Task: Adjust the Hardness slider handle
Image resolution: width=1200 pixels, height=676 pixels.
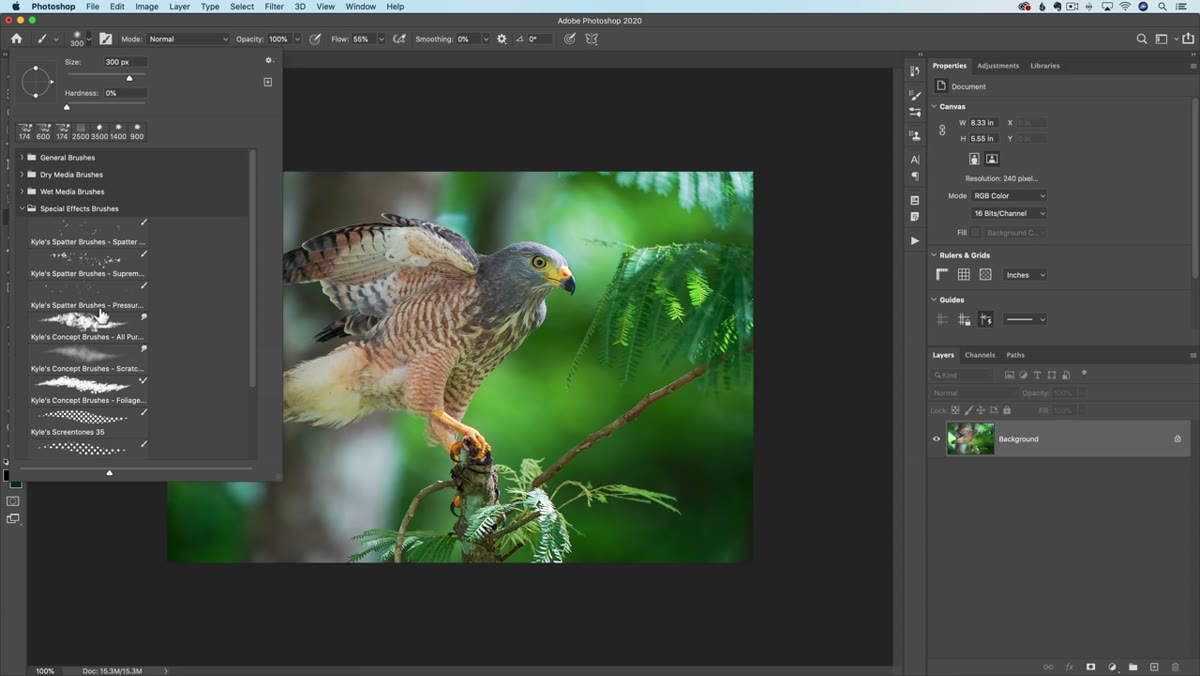Action: 67,106
